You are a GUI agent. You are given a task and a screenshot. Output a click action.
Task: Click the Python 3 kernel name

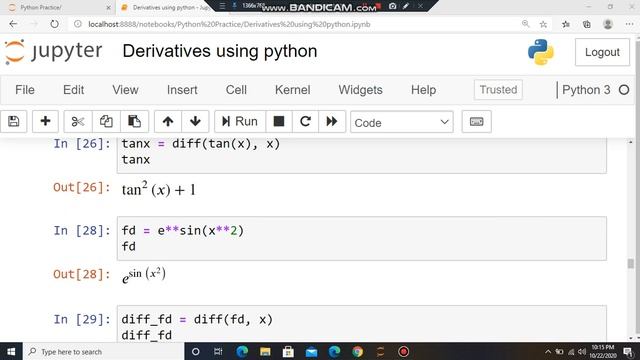586,90
